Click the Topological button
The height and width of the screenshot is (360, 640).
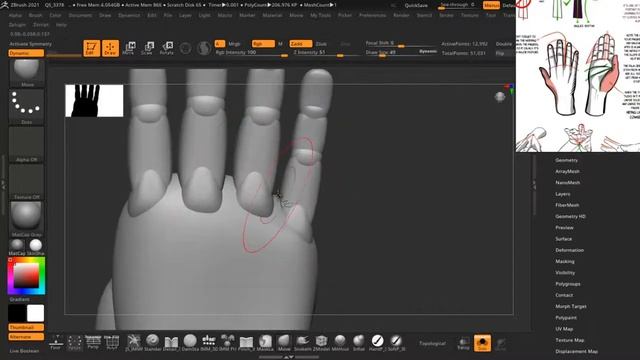[x=432, y=343]
